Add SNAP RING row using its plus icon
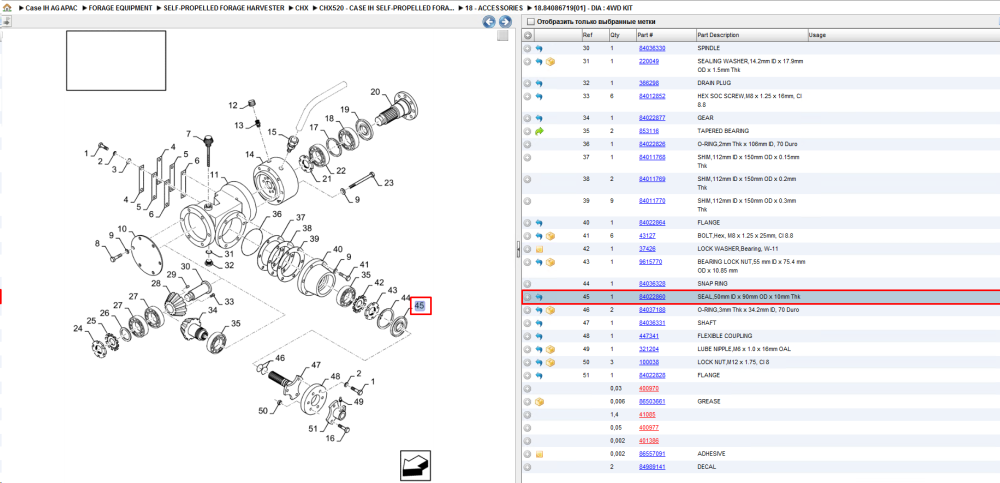This screenshot has height=483, width=1000. pos(527,283)
